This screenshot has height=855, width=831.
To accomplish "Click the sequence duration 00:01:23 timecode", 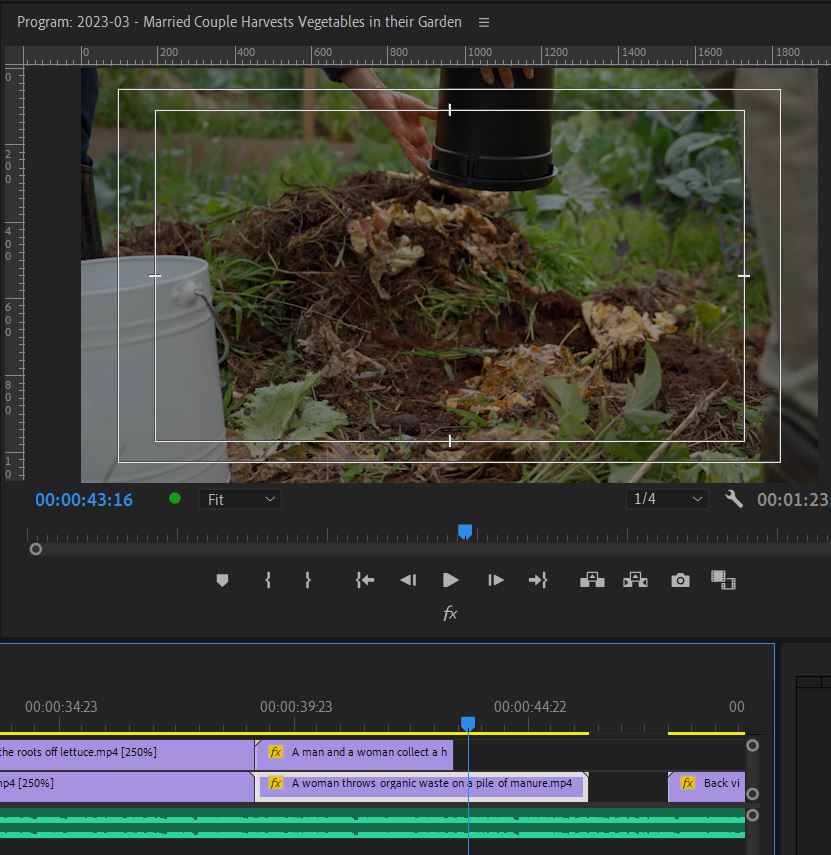I will click(793, 499).
